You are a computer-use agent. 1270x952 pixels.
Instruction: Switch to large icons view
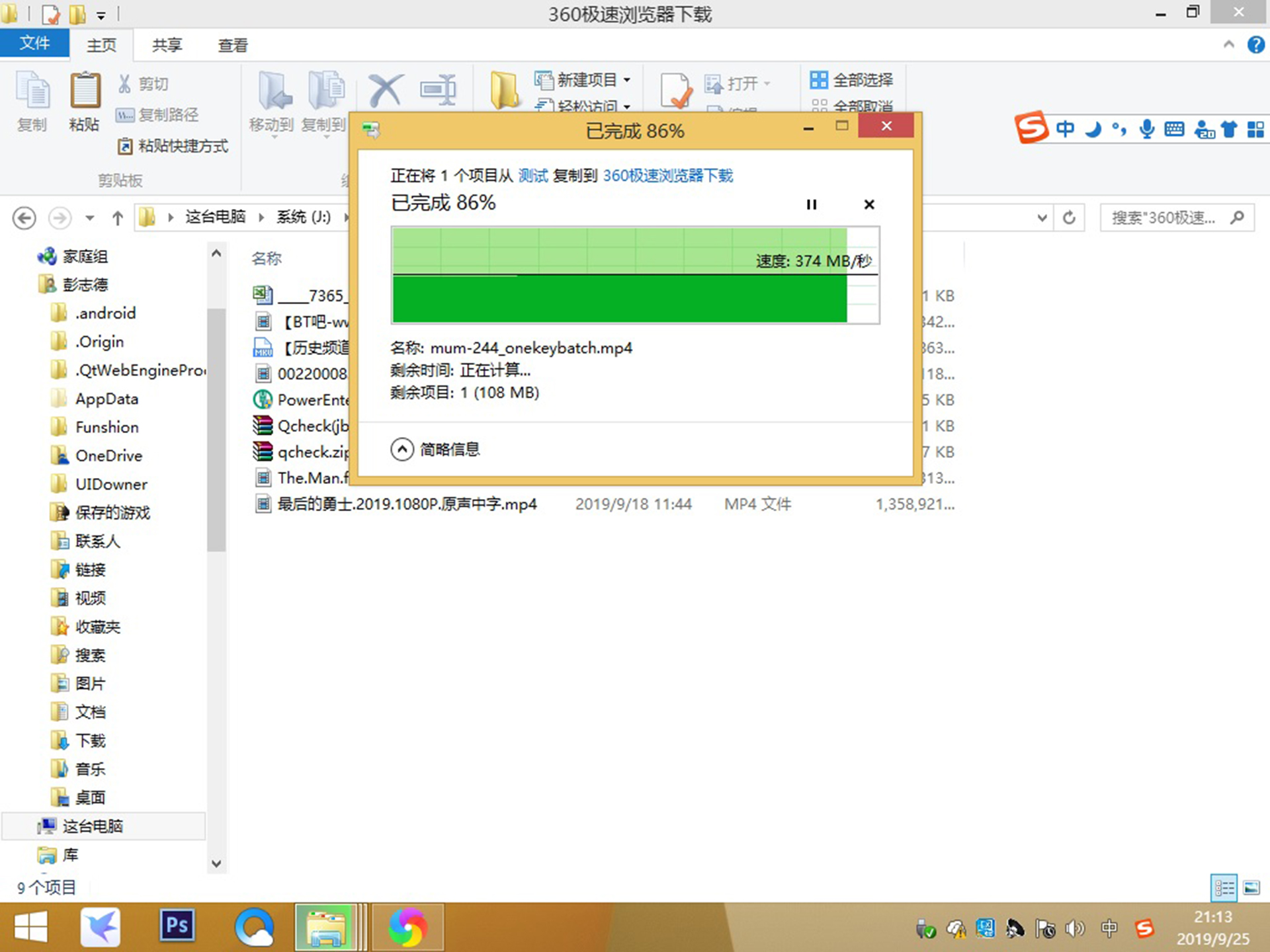[x=1251, y=888]
